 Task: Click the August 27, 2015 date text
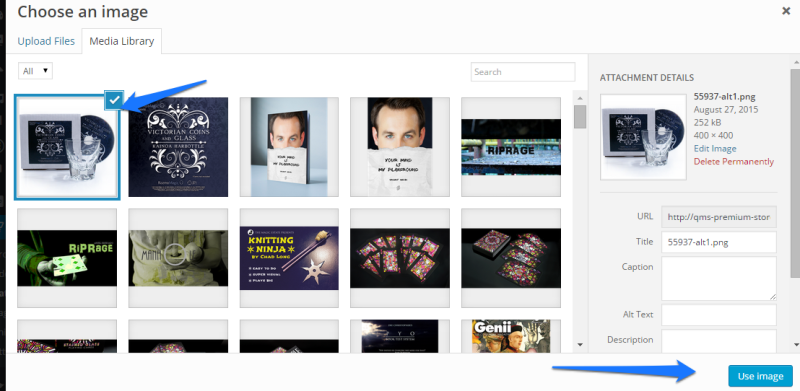[726, 109]
